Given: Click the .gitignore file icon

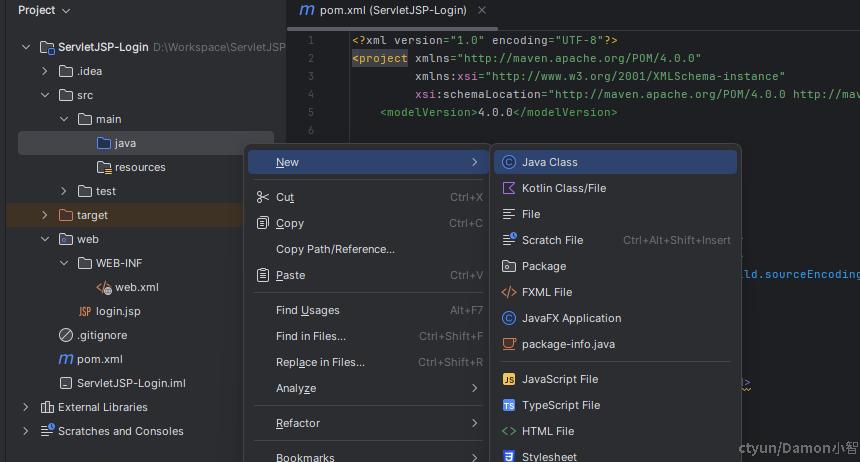Looking at the screenshot, I should click(66, 335).
